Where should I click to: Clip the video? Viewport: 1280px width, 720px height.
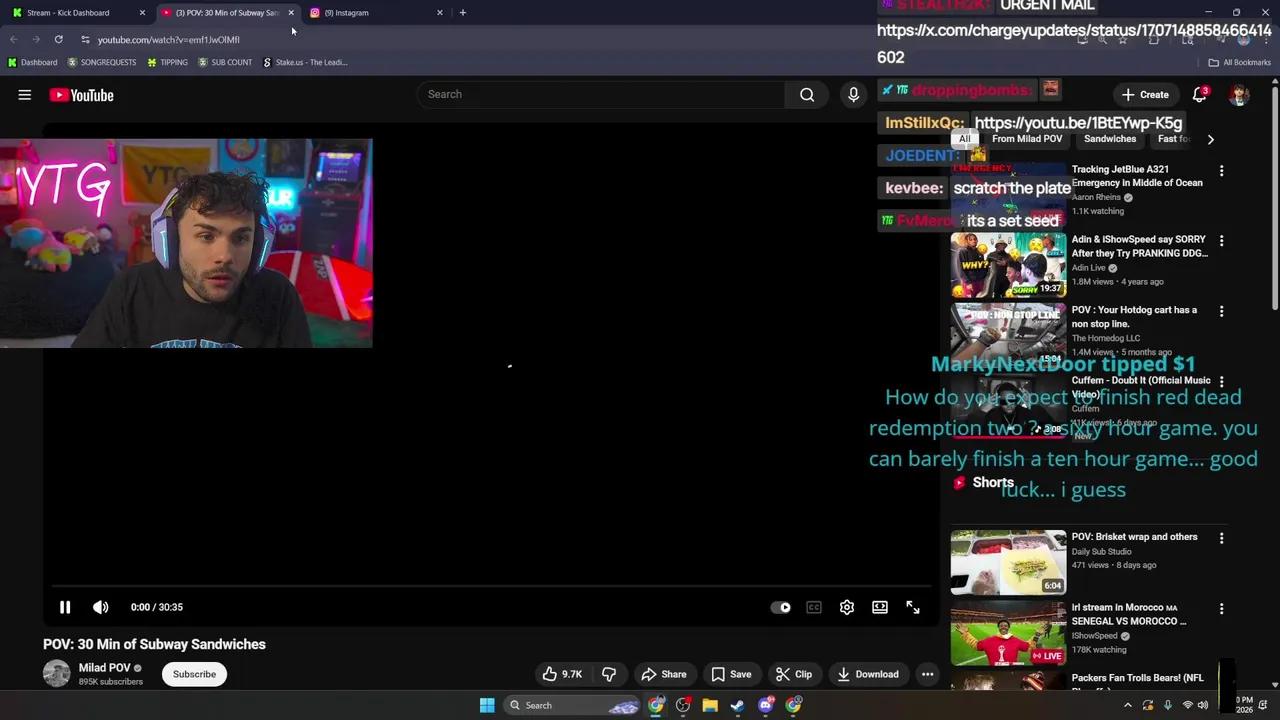coord(794,674)
